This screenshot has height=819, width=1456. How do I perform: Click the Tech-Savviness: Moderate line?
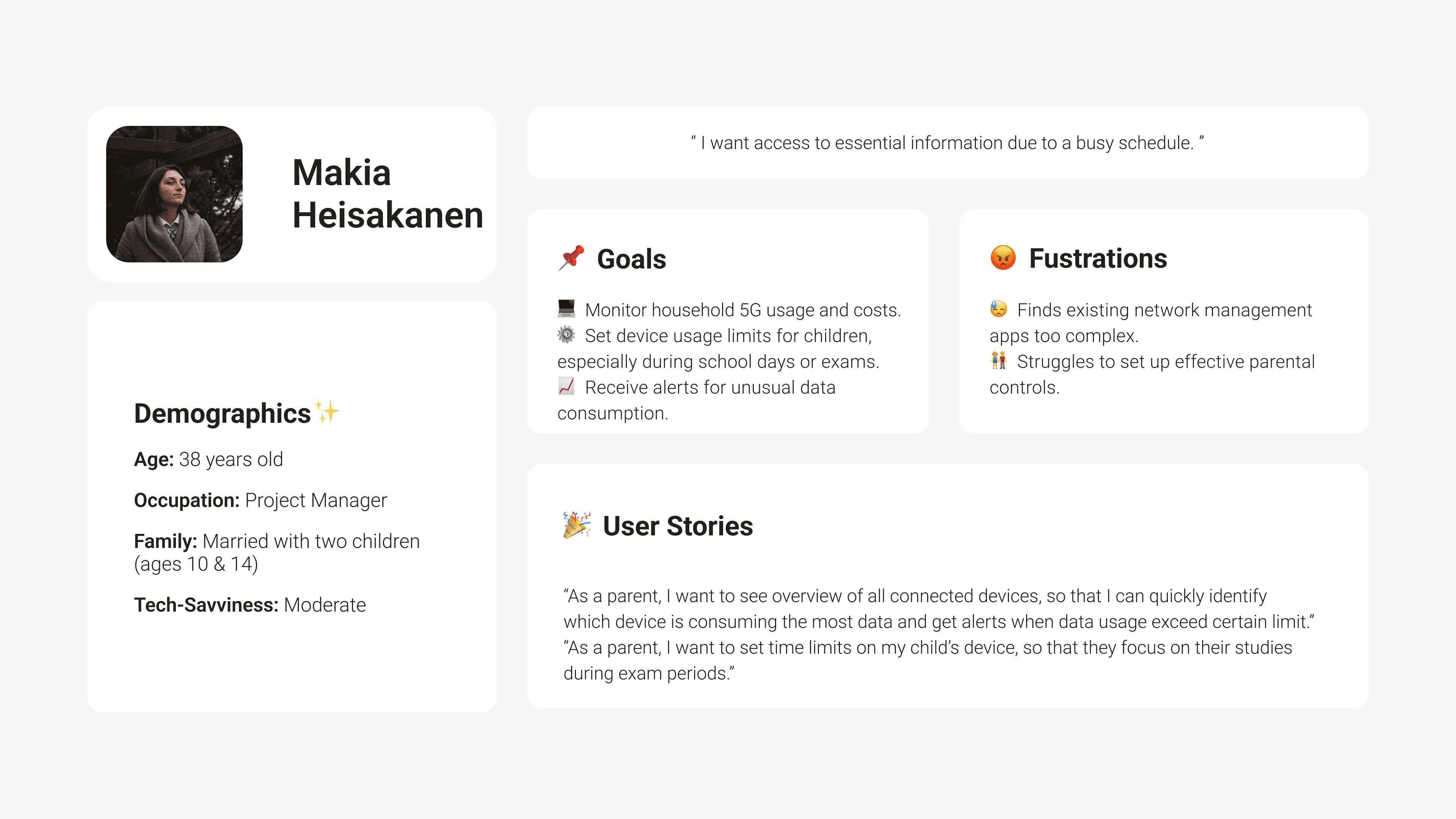tap(250, 605)
